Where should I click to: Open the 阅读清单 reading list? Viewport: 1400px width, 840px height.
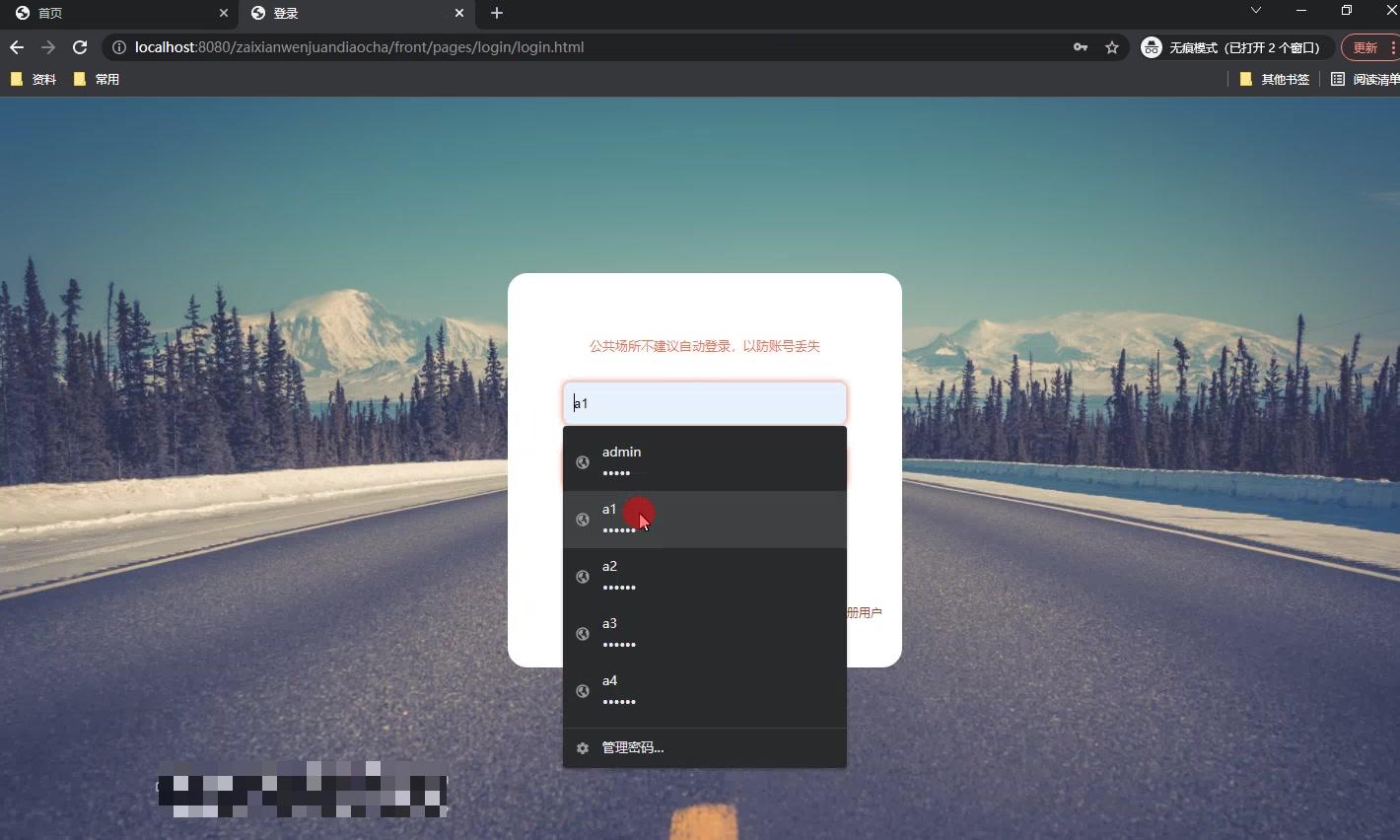point(1365,79)
